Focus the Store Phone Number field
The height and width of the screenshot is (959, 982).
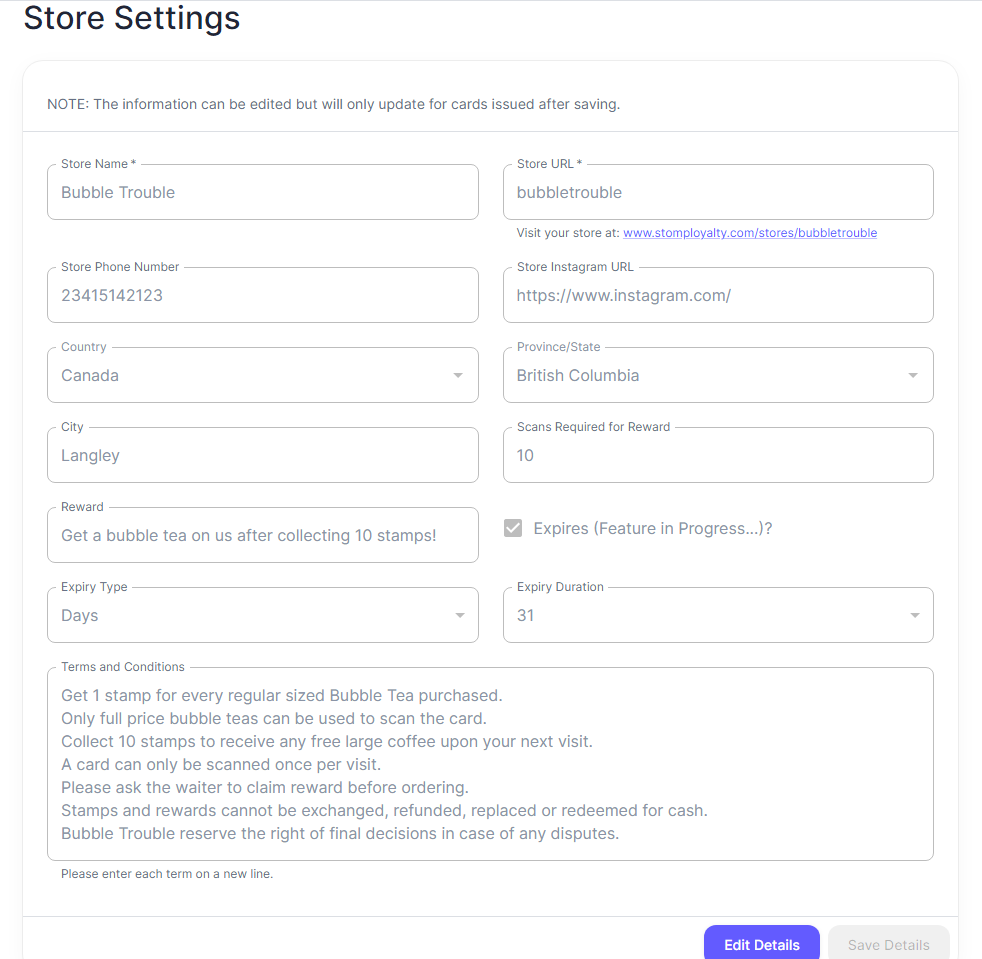click(262, 296)
